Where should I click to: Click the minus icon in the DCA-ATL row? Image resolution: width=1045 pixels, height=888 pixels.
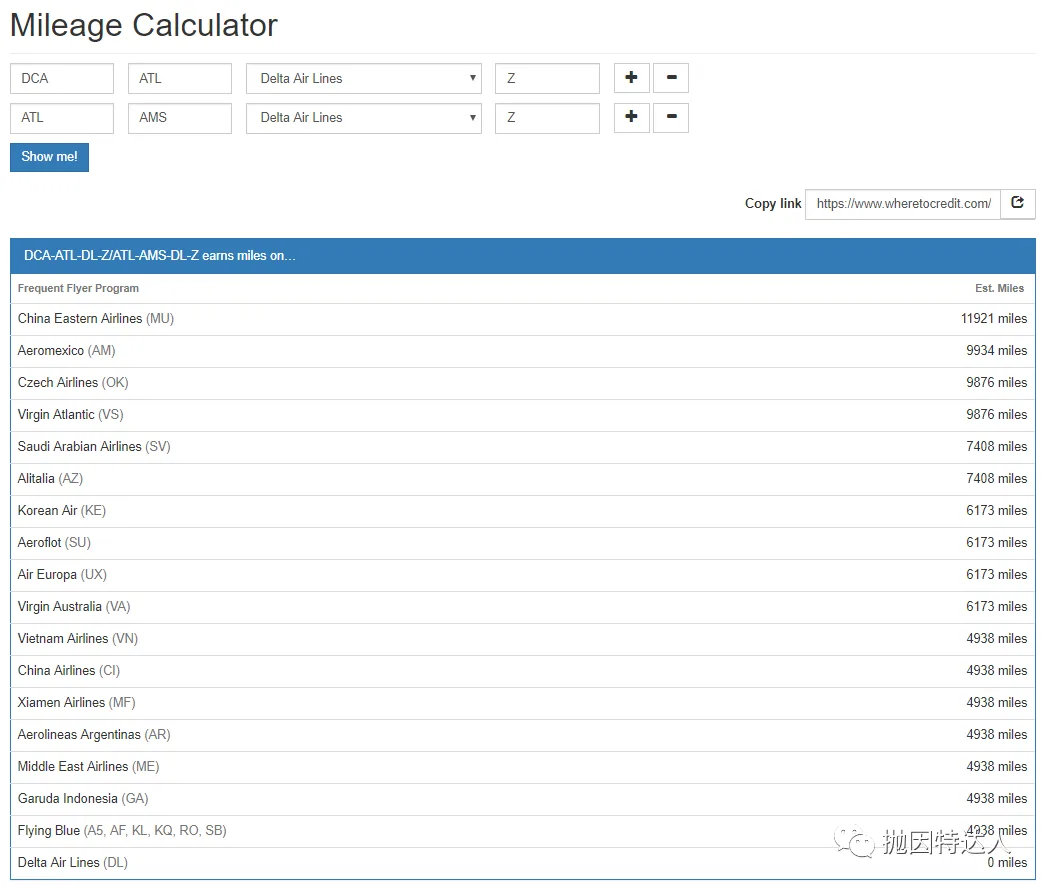pyautogui.click(x=671, y=78)
